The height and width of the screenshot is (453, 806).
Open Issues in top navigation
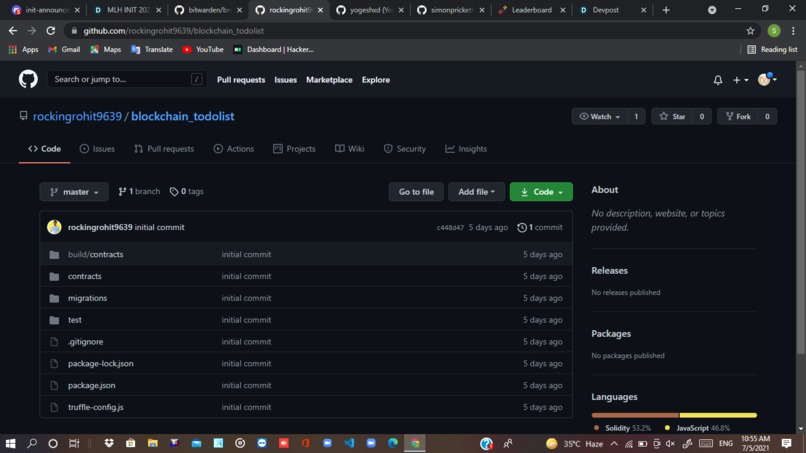[x=285, y=80]
